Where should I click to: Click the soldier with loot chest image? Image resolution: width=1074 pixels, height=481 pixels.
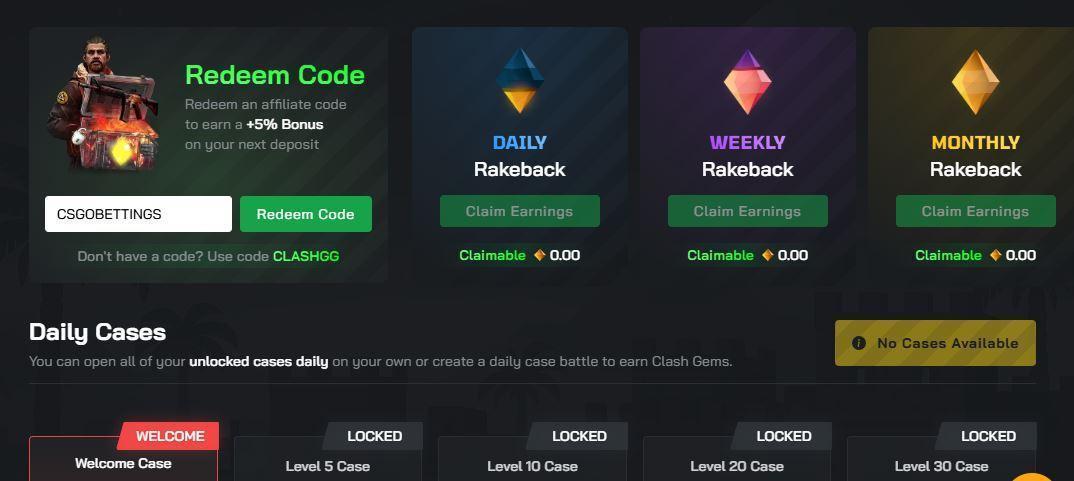click(104, 108)
